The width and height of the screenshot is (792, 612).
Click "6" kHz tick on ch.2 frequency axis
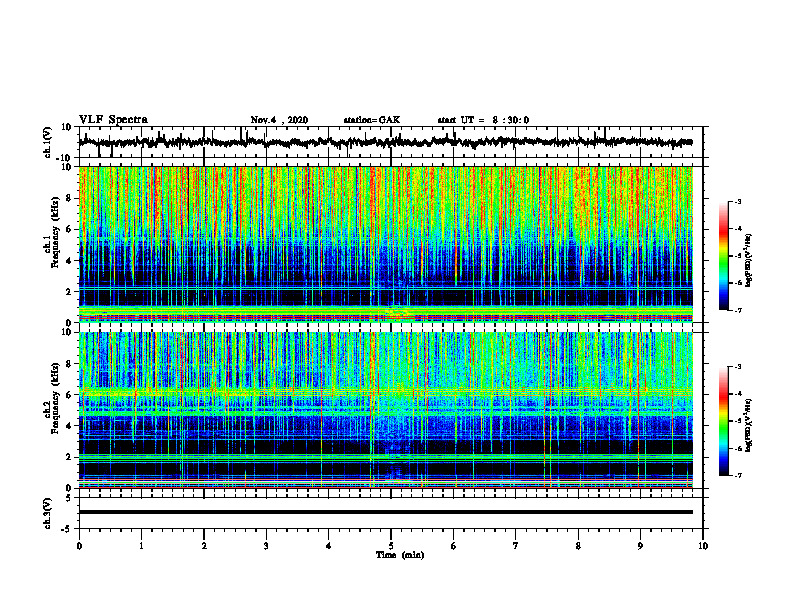click(70, 395)
